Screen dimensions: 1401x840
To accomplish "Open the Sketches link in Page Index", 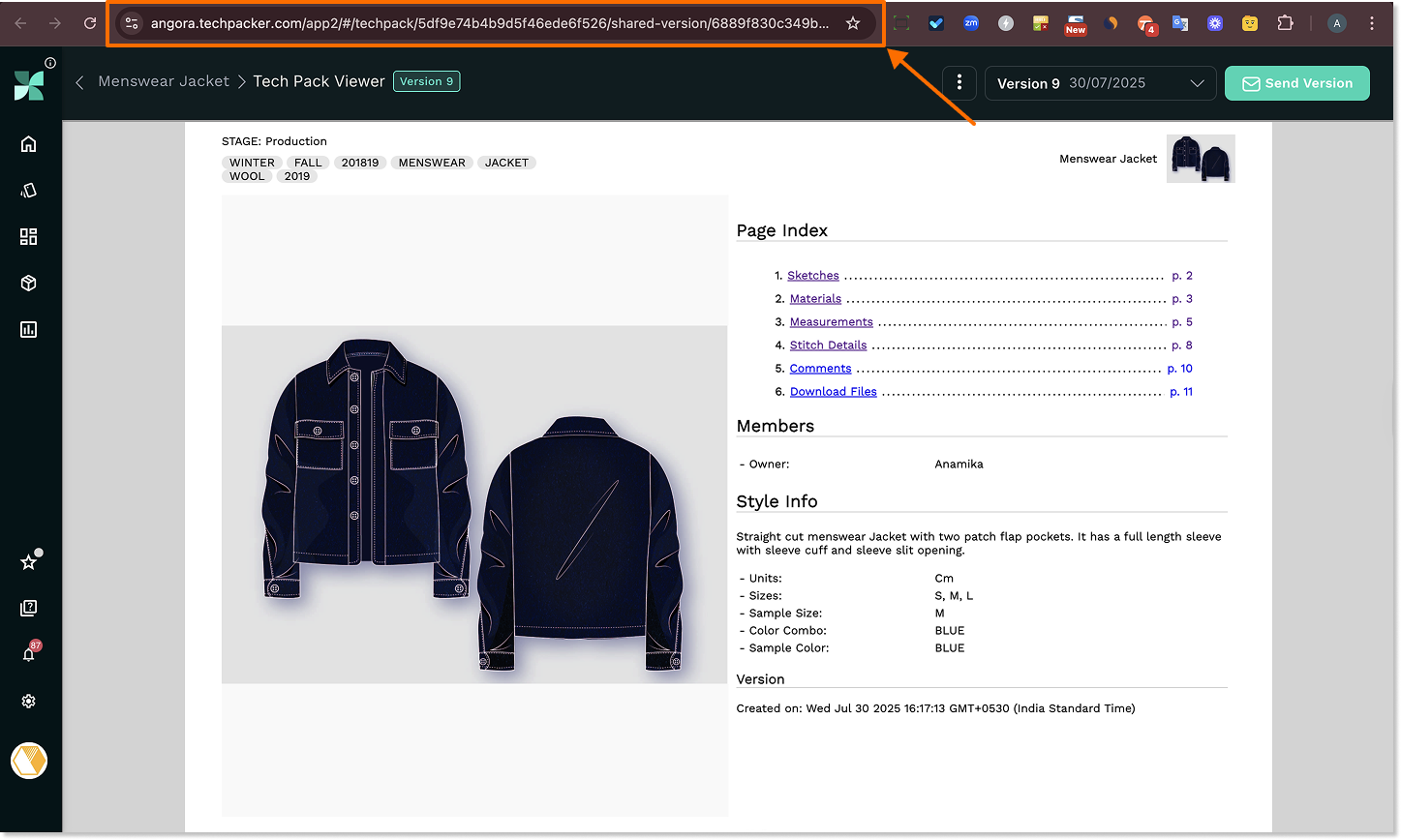I will [812, 276].
